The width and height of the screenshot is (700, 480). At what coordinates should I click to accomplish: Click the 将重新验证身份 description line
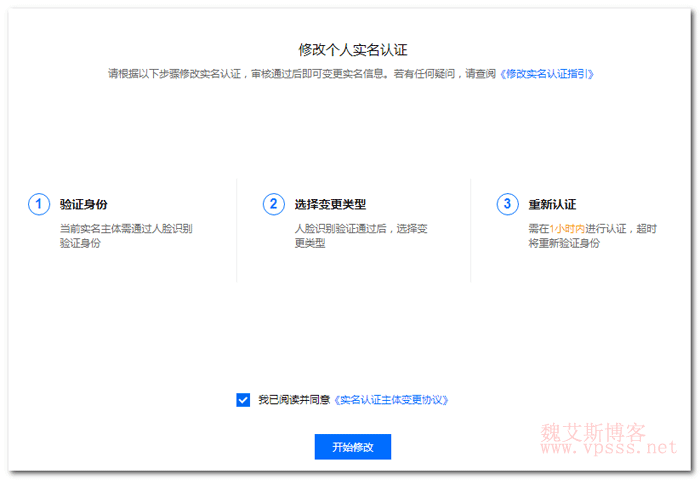click(x=564, y=243)
